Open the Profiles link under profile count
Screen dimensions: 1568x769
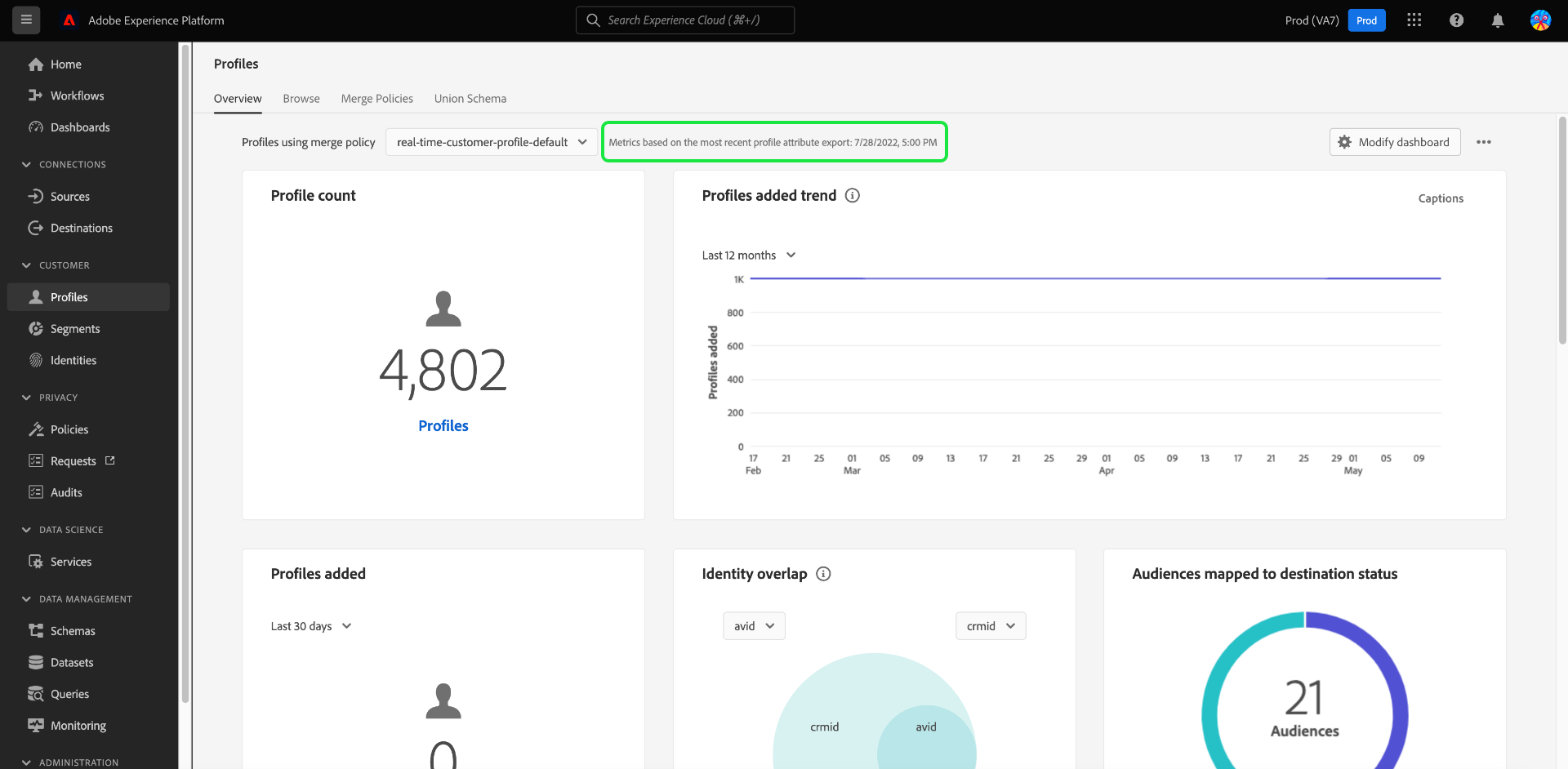(443, 426)
